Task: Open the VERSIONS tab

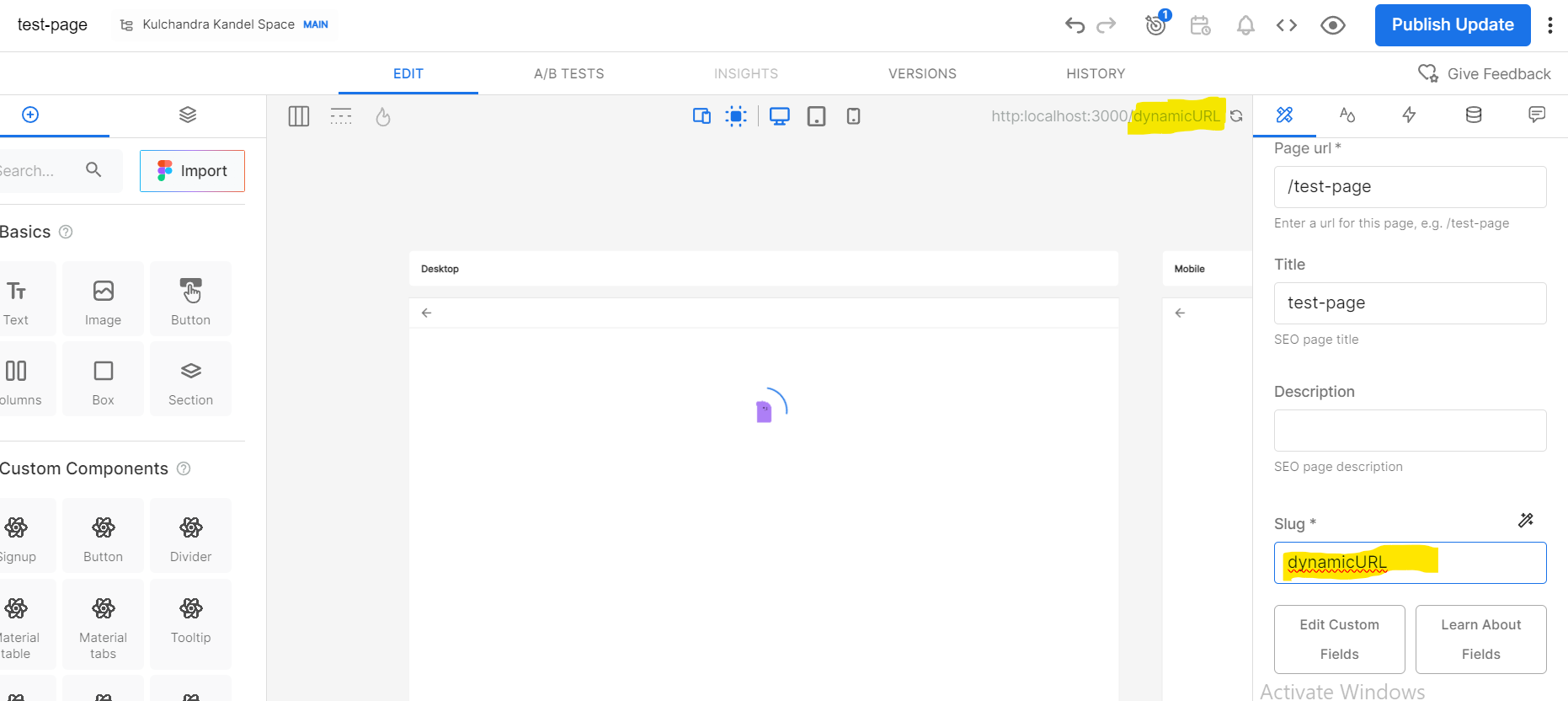Action: click(922, 74)
